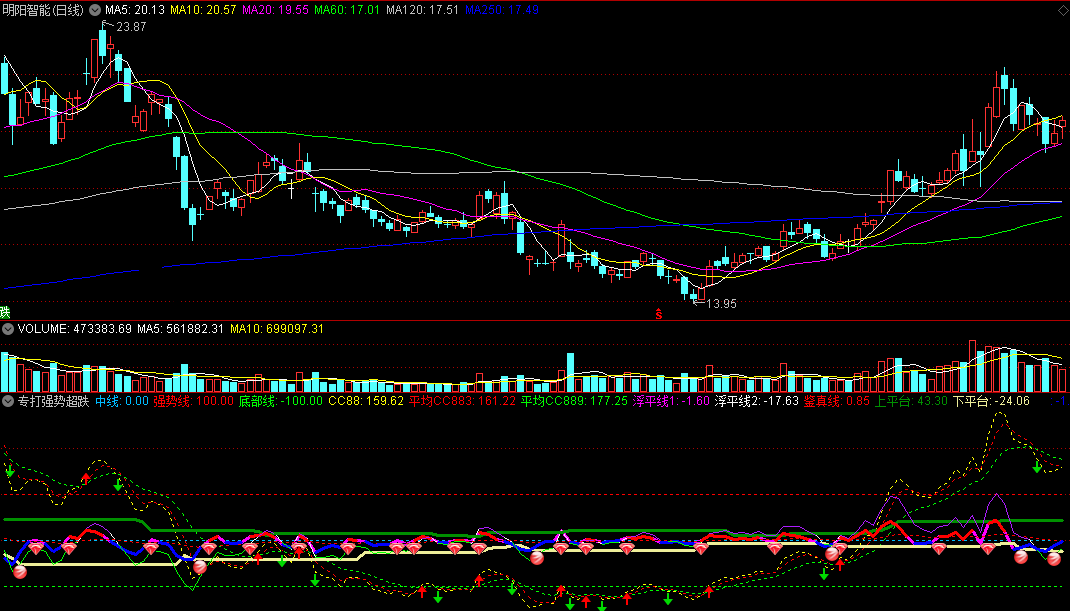Click the 强势线: 100.00 value
Image resolution: width=1070 pixels, height=611 pixels.
point(193,401)
